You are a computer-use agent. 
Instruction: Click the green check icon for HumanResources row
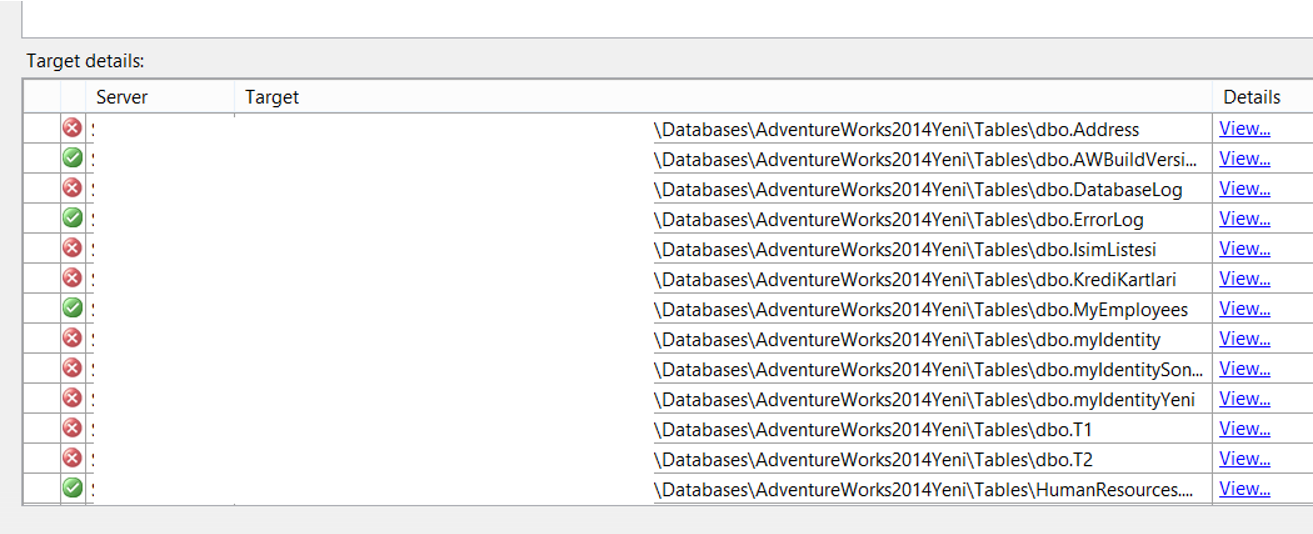(72, 488)
